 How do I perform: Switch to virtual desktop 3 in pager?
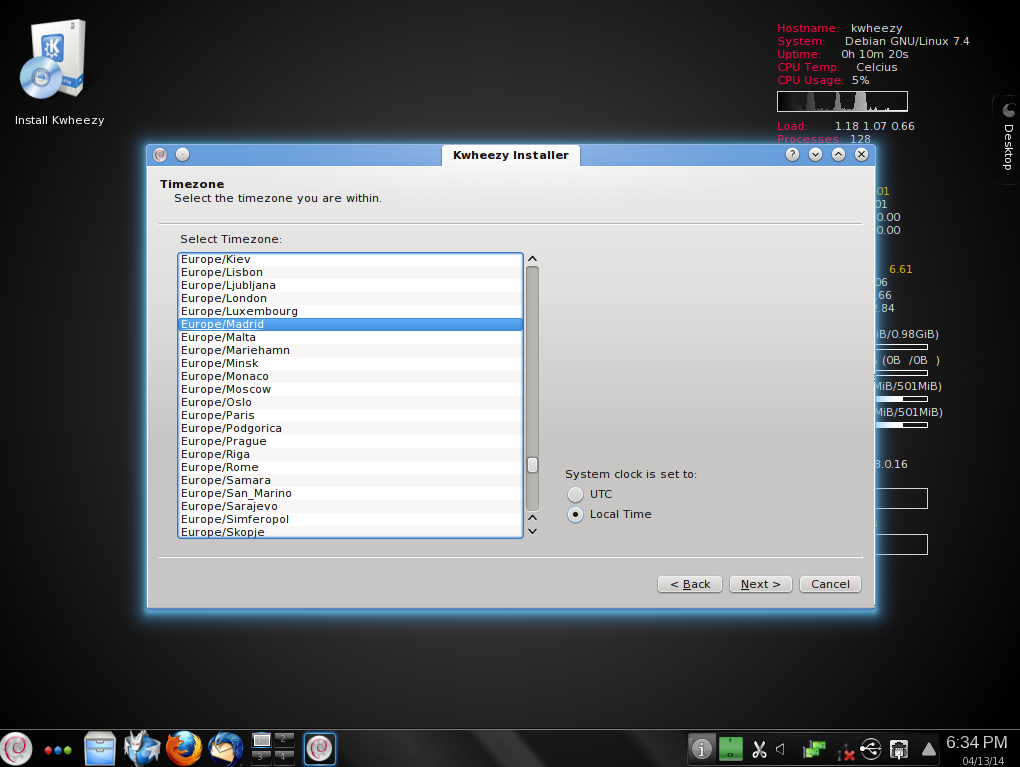262,756
